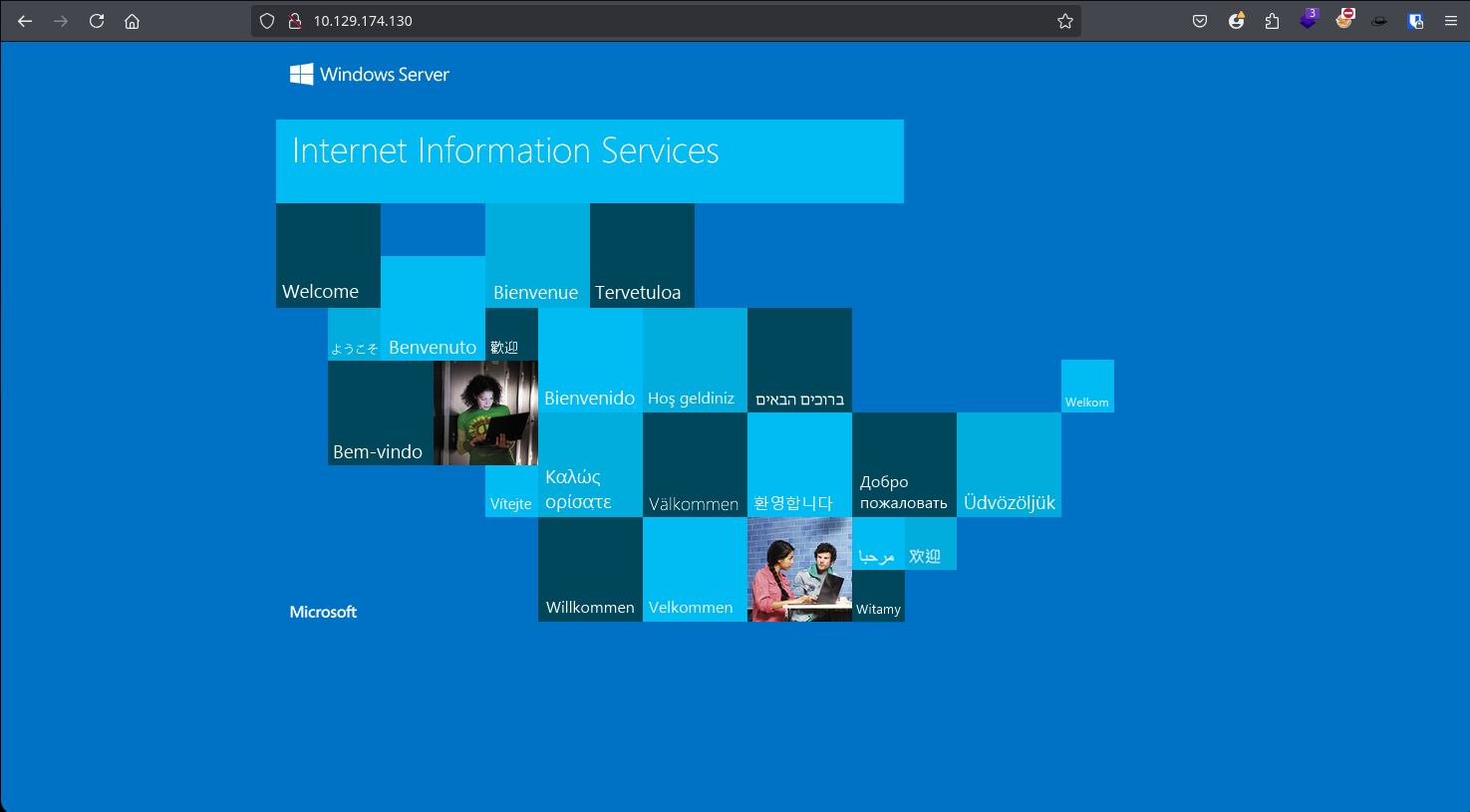Click the Korean 환영합니다 tile
This screenshot has height=812, width=1470.
(799, 464)
